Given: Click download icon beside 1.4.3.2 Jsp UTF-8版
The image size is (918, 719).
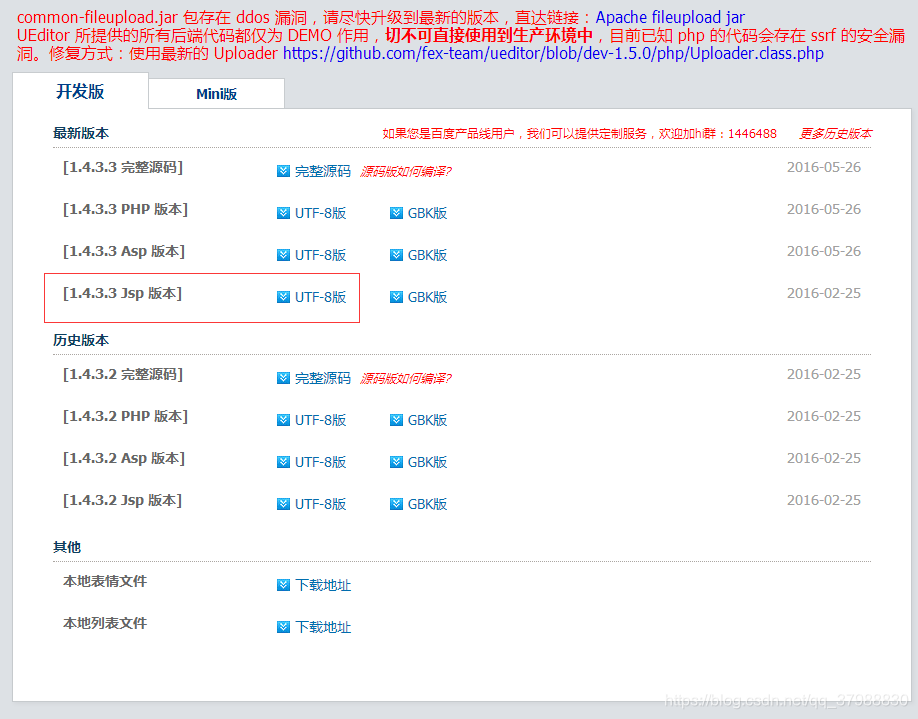Looking at the screenshot, I should pos(283,505).
